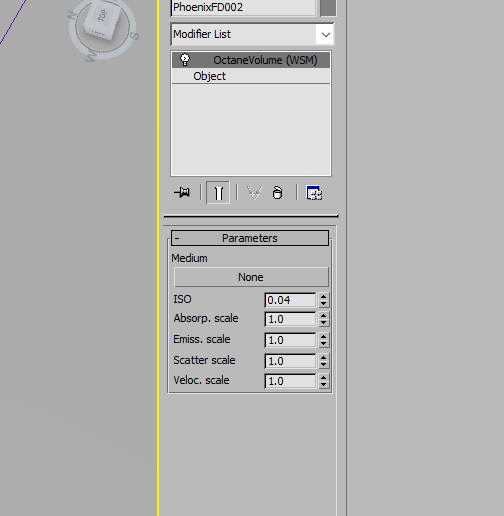Toggle OctaneVolume modifier lightbulb
This screenshot has height=516, width=504.
185,60
